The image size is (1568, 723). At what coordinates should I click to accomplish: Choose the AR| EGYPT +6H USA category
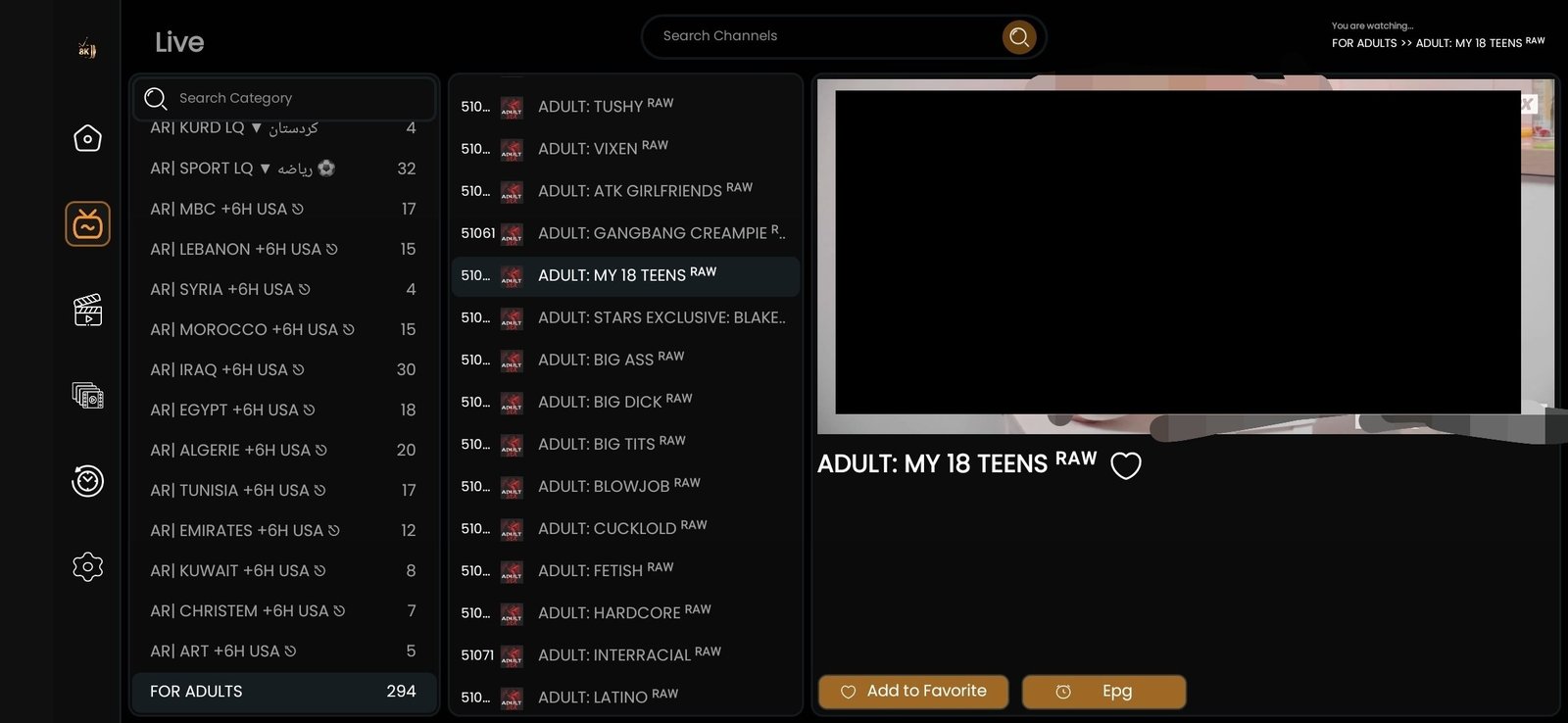(x=283, y=410)
